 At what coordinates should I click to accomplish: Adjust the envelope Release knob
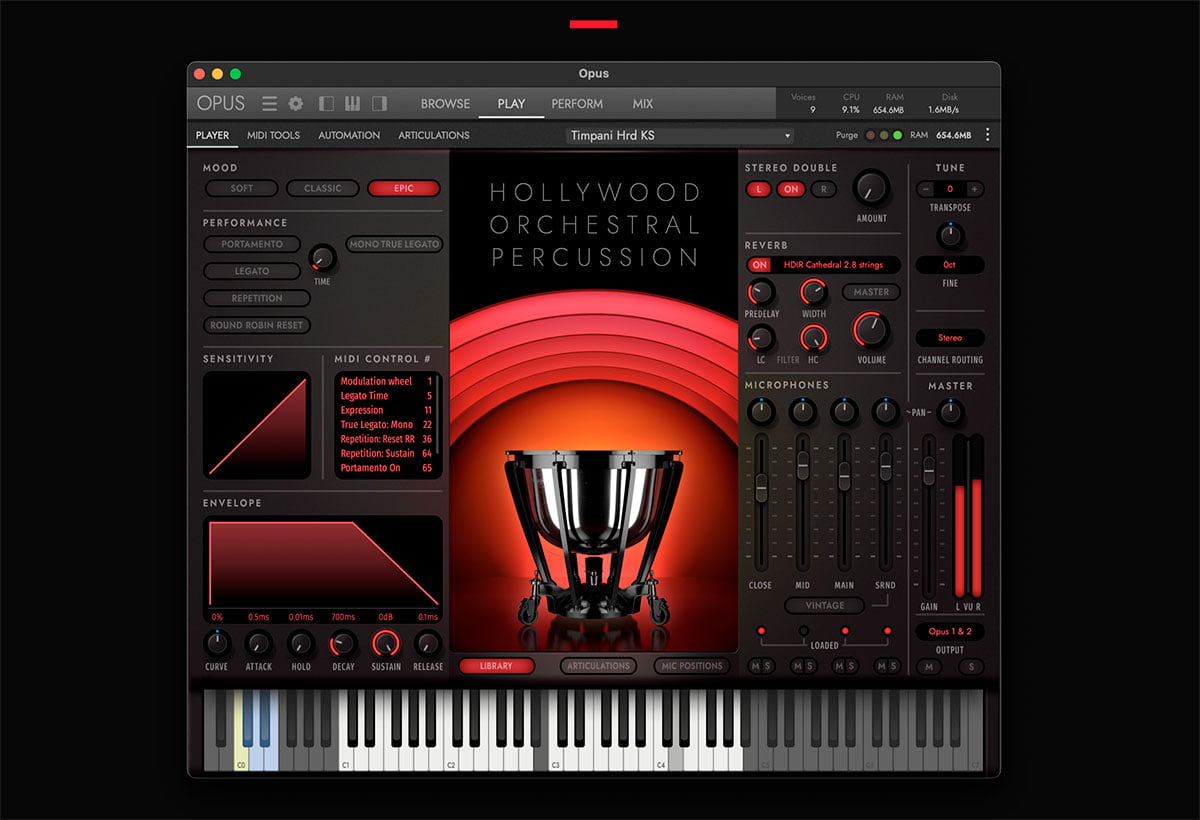click(x=428, y=643)
